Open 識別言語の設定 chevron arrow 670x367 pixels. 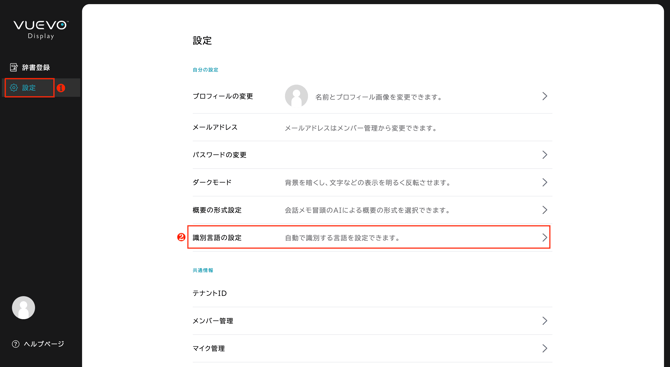click(x=544, y=238)
